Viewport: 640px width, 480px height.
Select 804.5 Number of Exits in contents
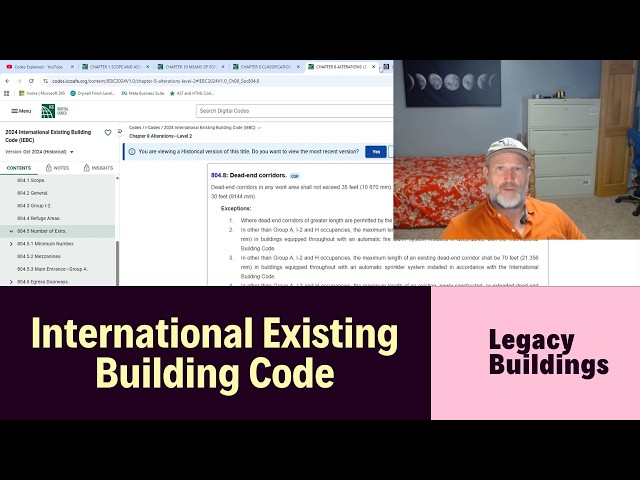pyautogui.click(x=42, y=231)
